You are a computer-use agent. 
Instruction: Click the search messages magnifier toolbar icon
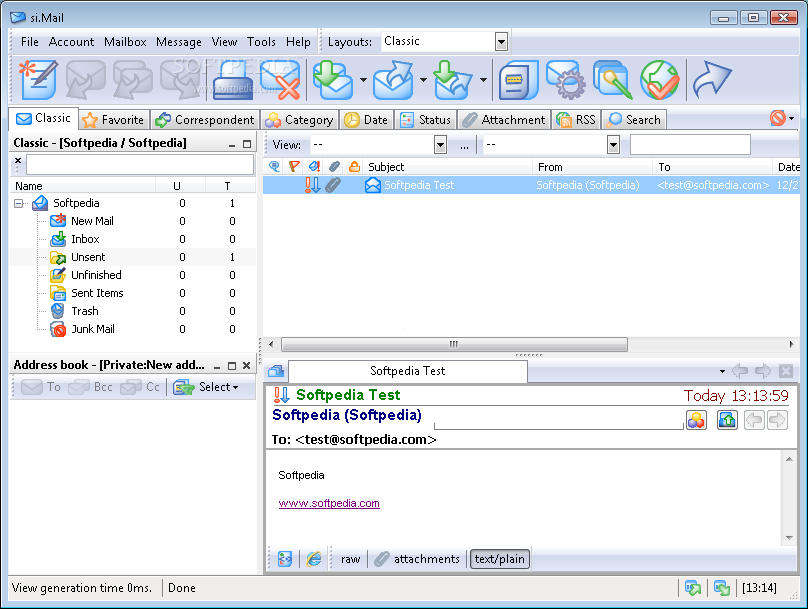pos(612,80)
